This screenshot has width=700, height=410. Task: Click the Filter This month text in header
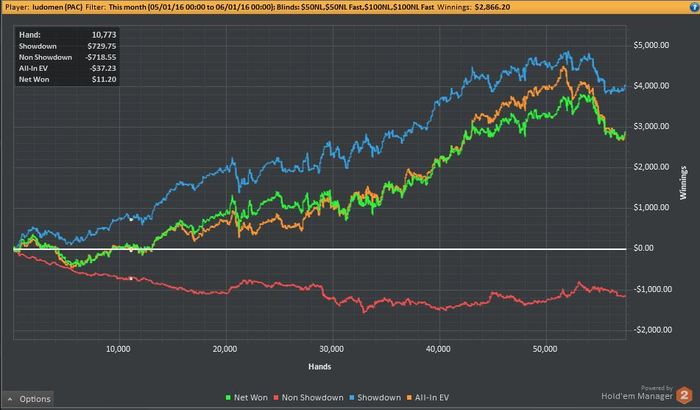click(x=180, y=7)
